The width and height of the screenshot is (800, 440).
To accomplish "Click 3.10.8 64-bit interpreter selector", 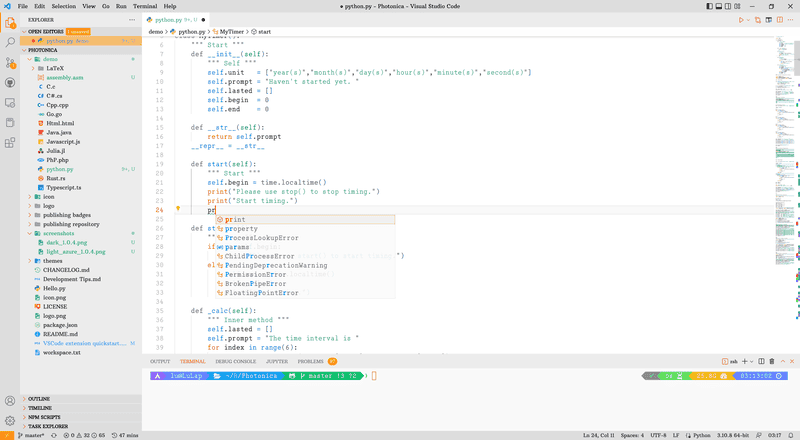I will pyautogui.click(x=733, y=435).
